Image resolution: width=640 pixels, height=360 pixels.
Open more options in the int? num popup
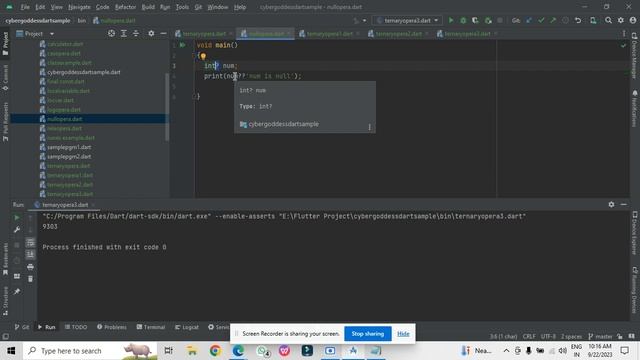(x=369, y=127)
